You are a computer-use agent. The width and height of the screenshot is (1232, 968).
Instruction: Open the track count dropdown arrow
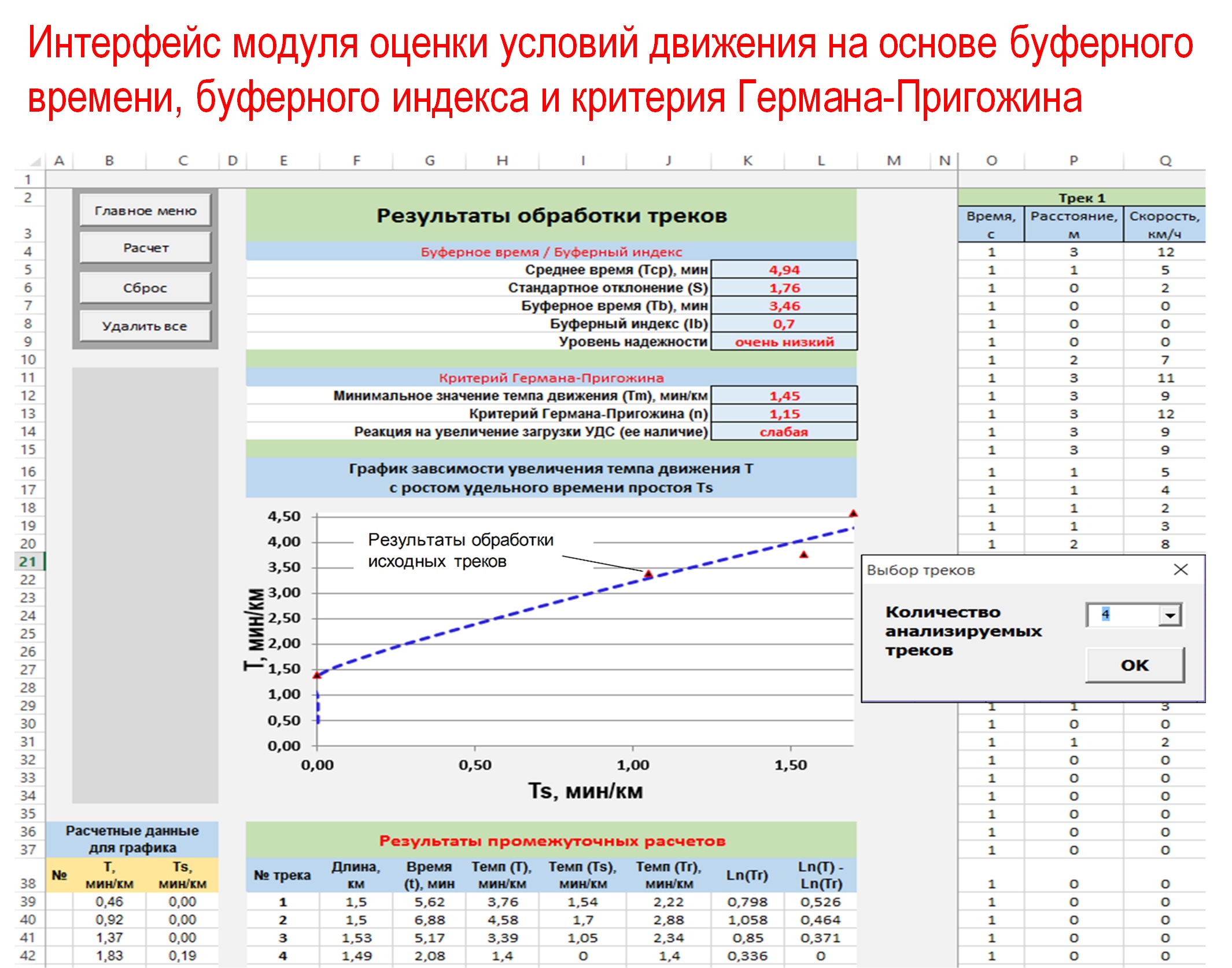coord(1170,615)
